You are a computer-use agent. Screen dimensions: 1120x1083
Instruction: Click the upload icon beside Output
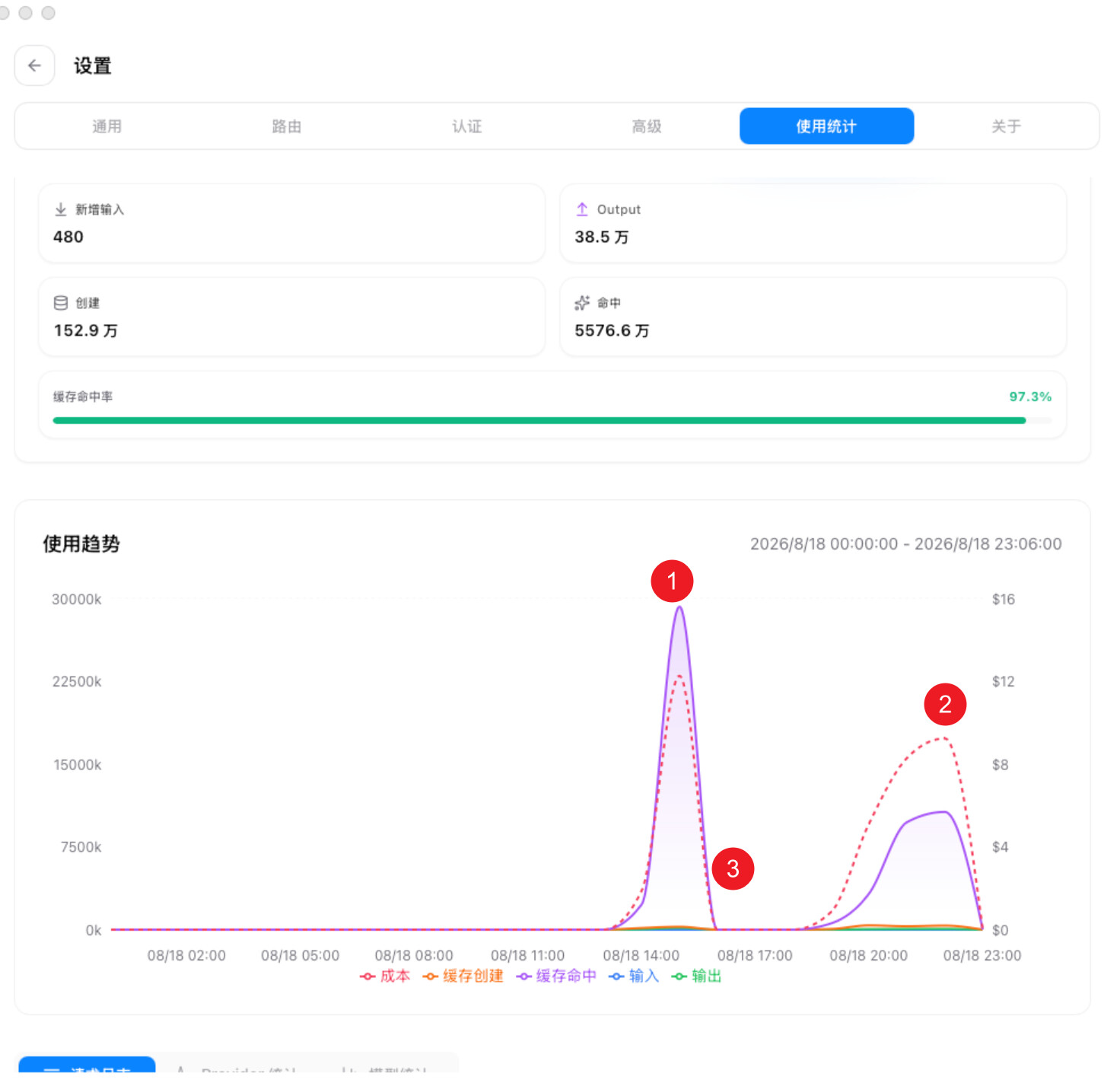pyautogui.click(x=582, y=209)
